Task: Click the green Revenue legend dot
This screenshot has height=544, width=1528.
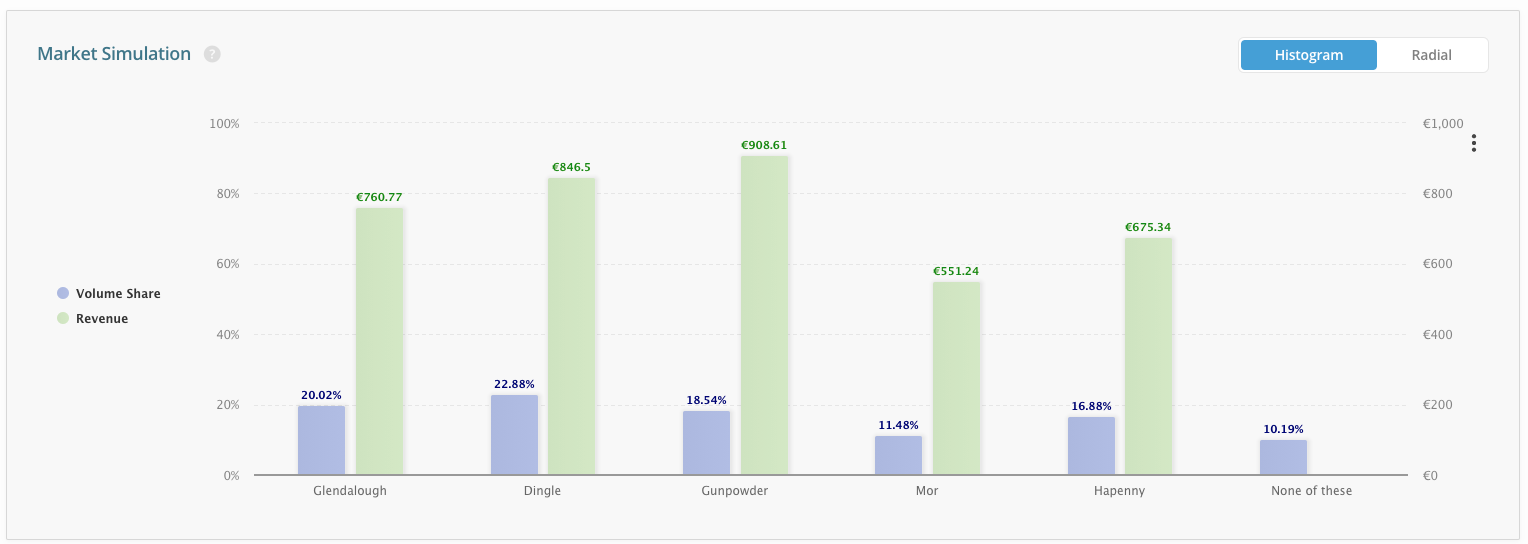Action: coord(63,319)
